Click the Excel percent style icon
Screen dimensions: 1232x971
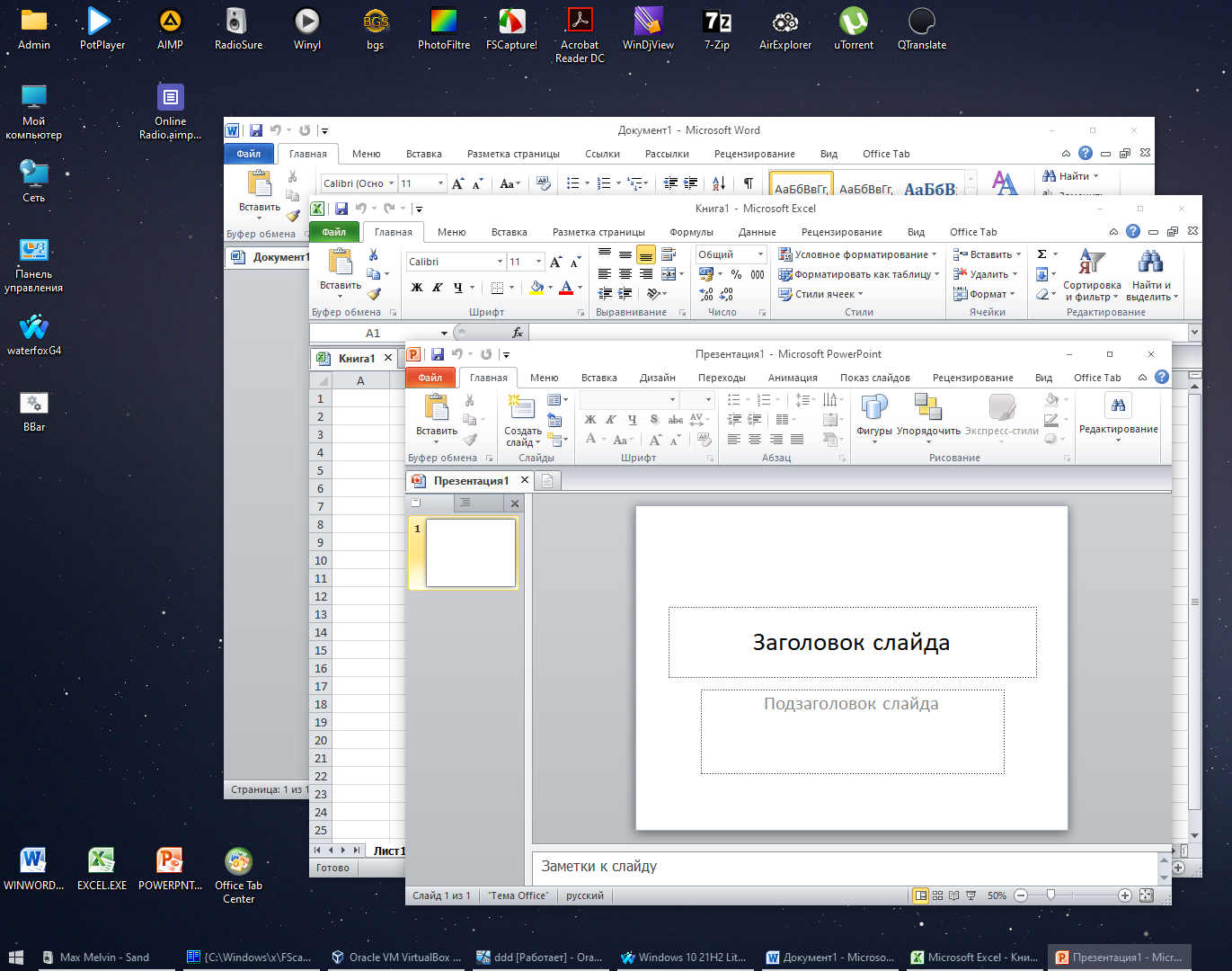(x=736, y=274)
